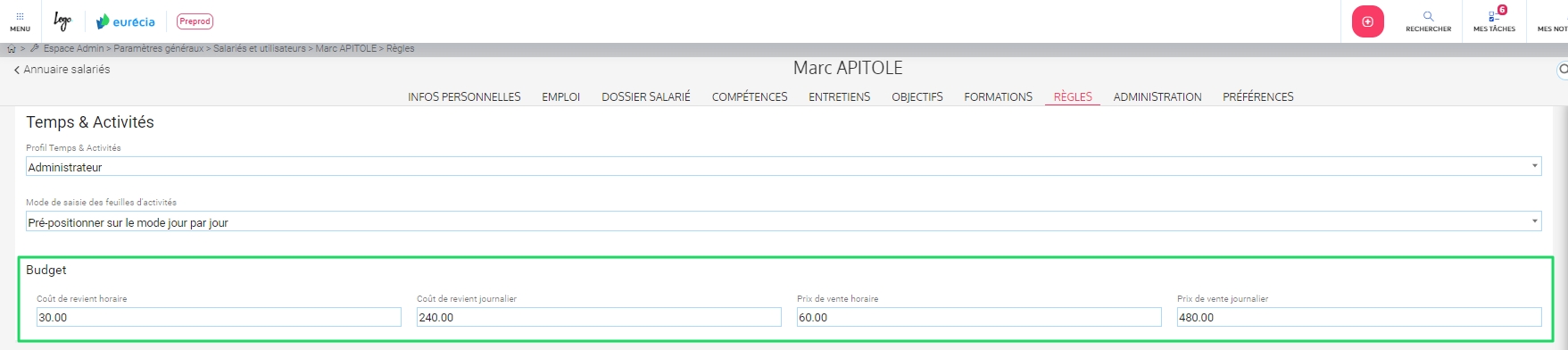Click the wrench icon in breadcrumb
Image resolution: width=1568 pixels, height=350 pixels.
[35, 48]
